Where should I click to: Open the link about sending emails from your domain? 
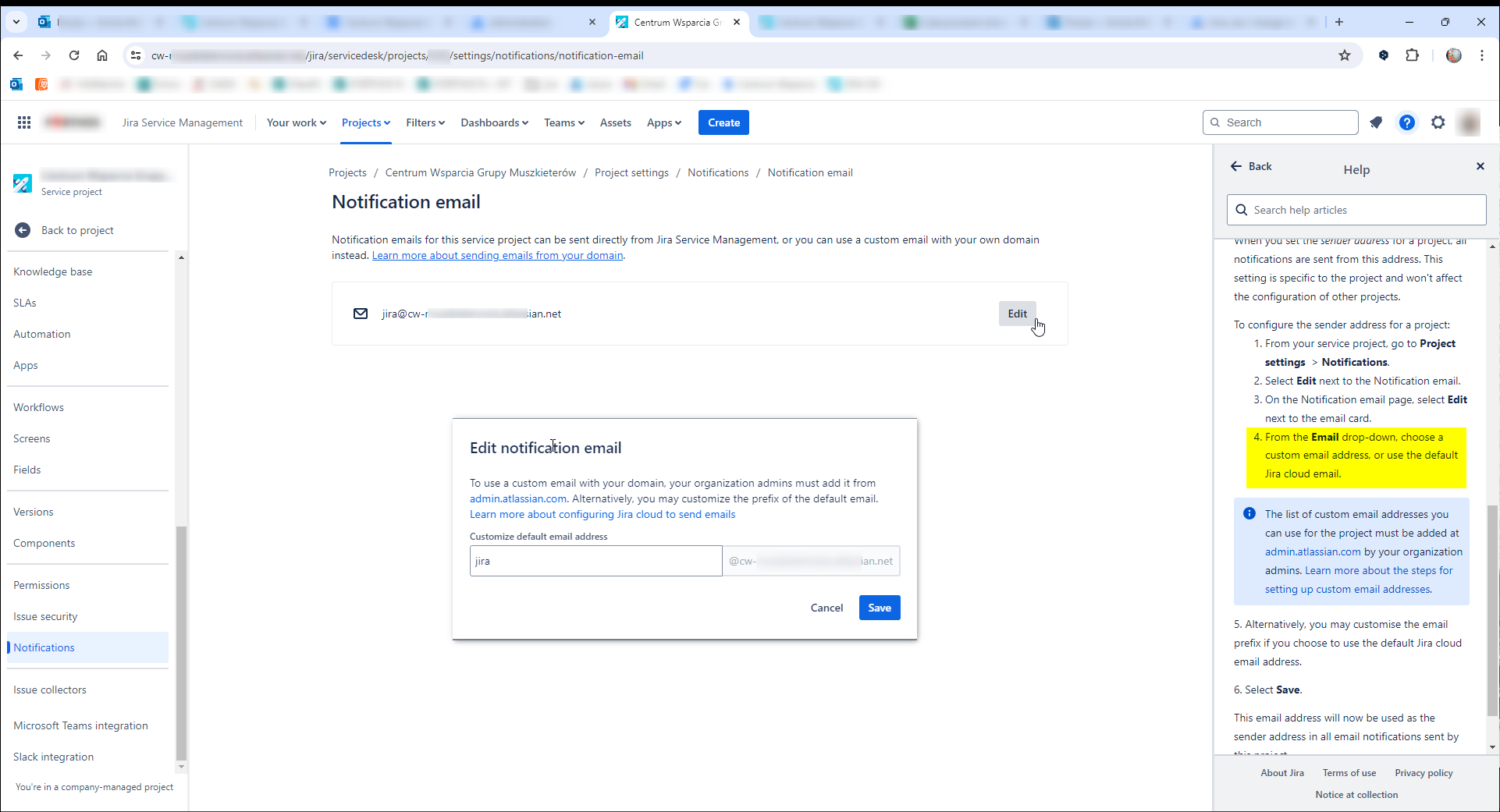click(x=497, y=255)
